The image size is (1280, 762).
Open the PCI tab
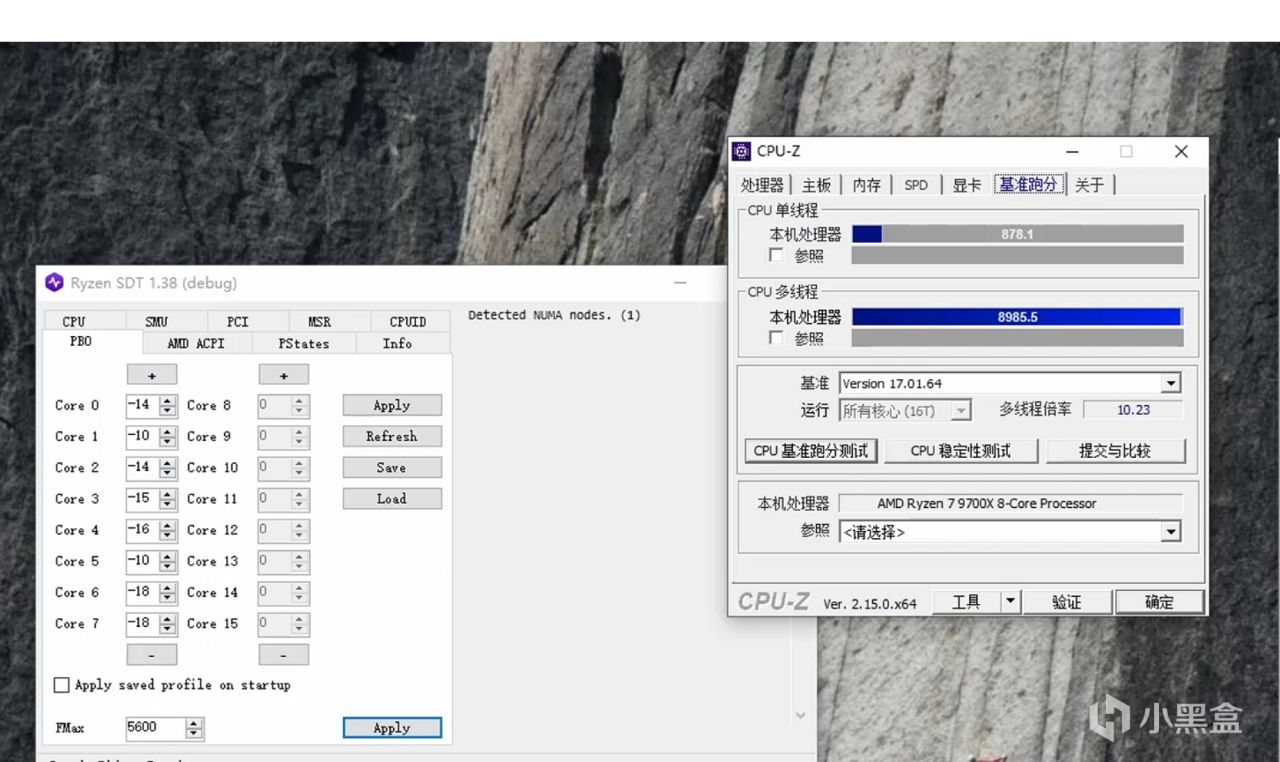(237, 321)
